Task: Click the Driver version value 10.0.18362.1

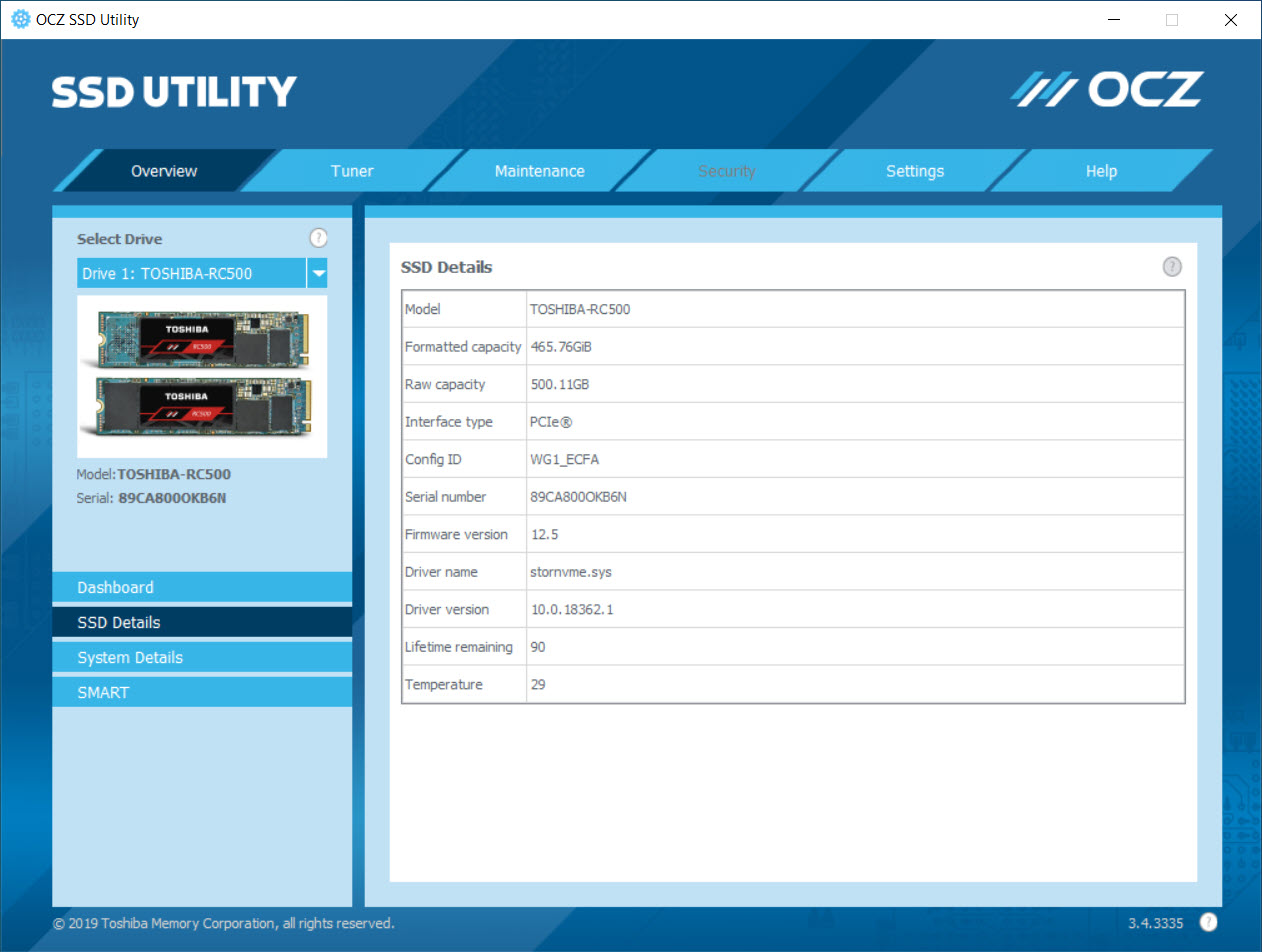Action: (572, 609)
